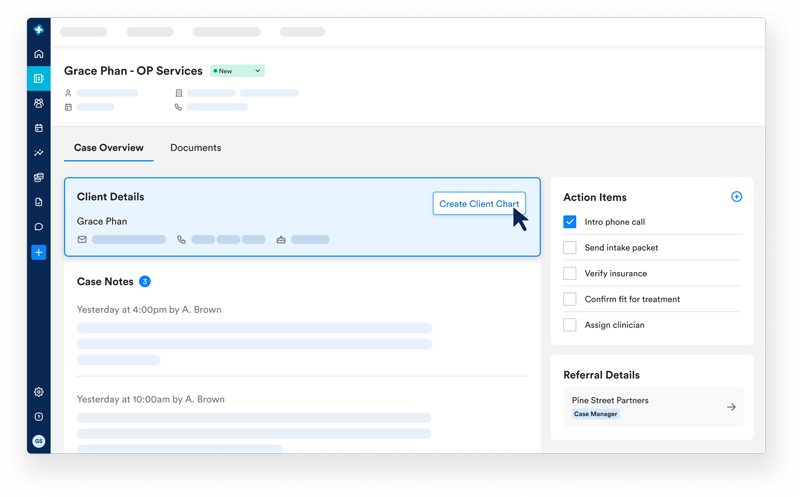Click Create Client Chart button
This screenshot has width=800, height=497.
pos(479,204)
